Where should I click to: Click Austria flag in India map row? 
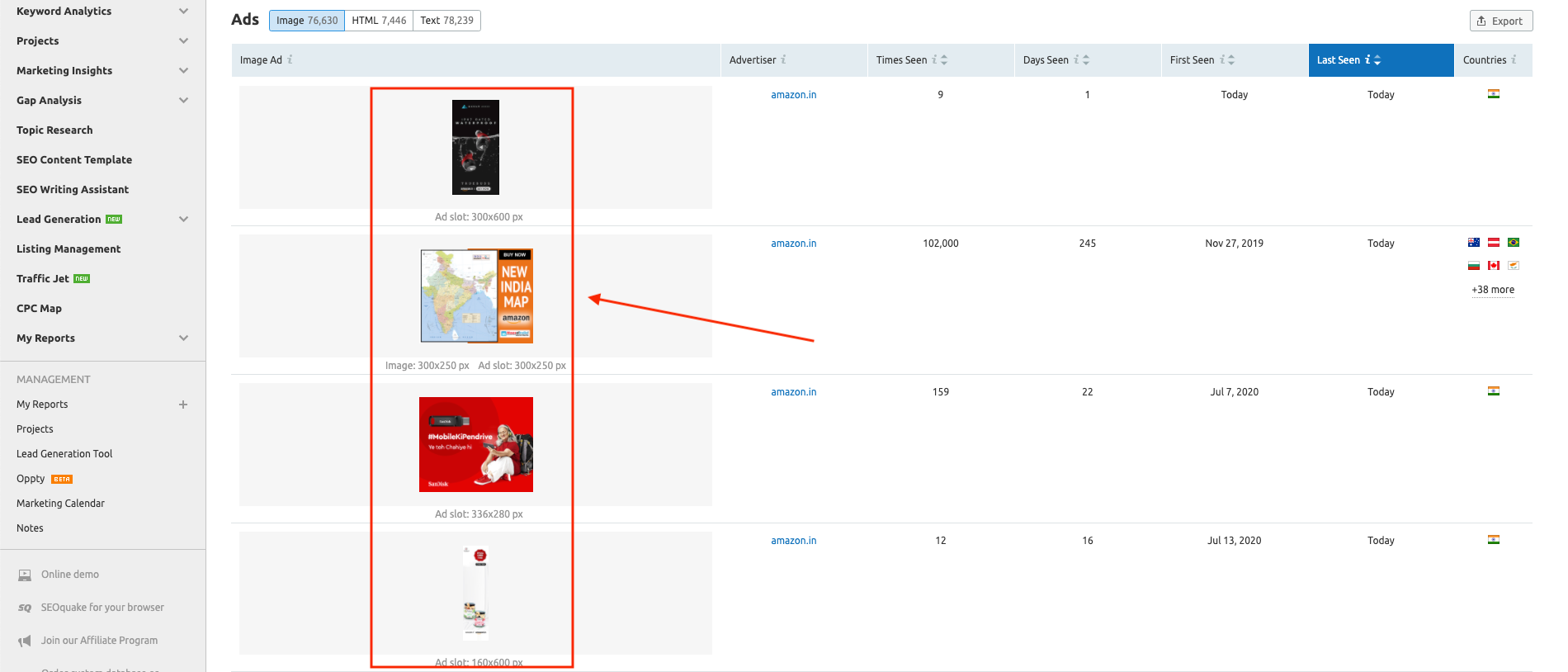pyautogui.click(x=1494, y=243)
